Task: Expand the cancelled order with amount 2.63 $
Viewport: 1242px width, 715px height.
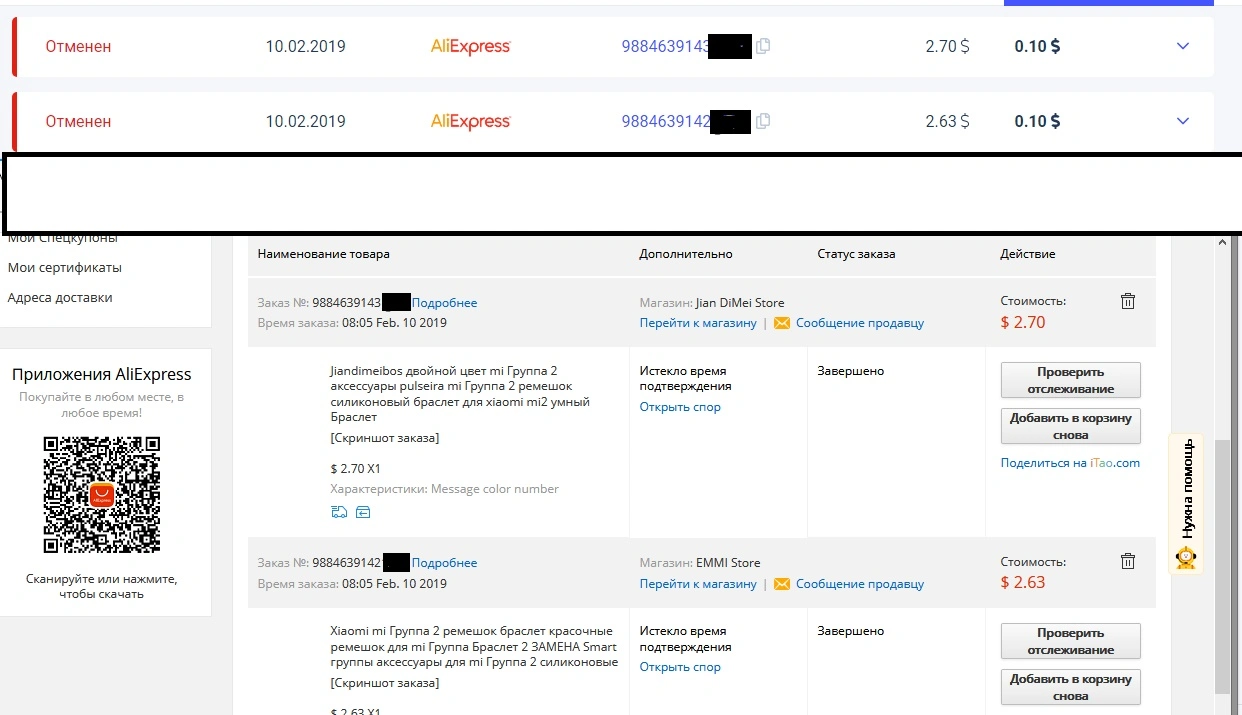Action: click(1183, 121)
